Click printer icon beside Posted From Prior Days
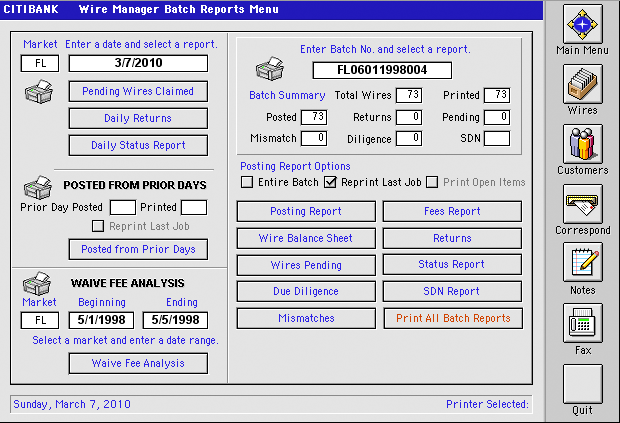The width and height of the screenshot is (620, 423). pyautogui.click(x=38, y=187)
